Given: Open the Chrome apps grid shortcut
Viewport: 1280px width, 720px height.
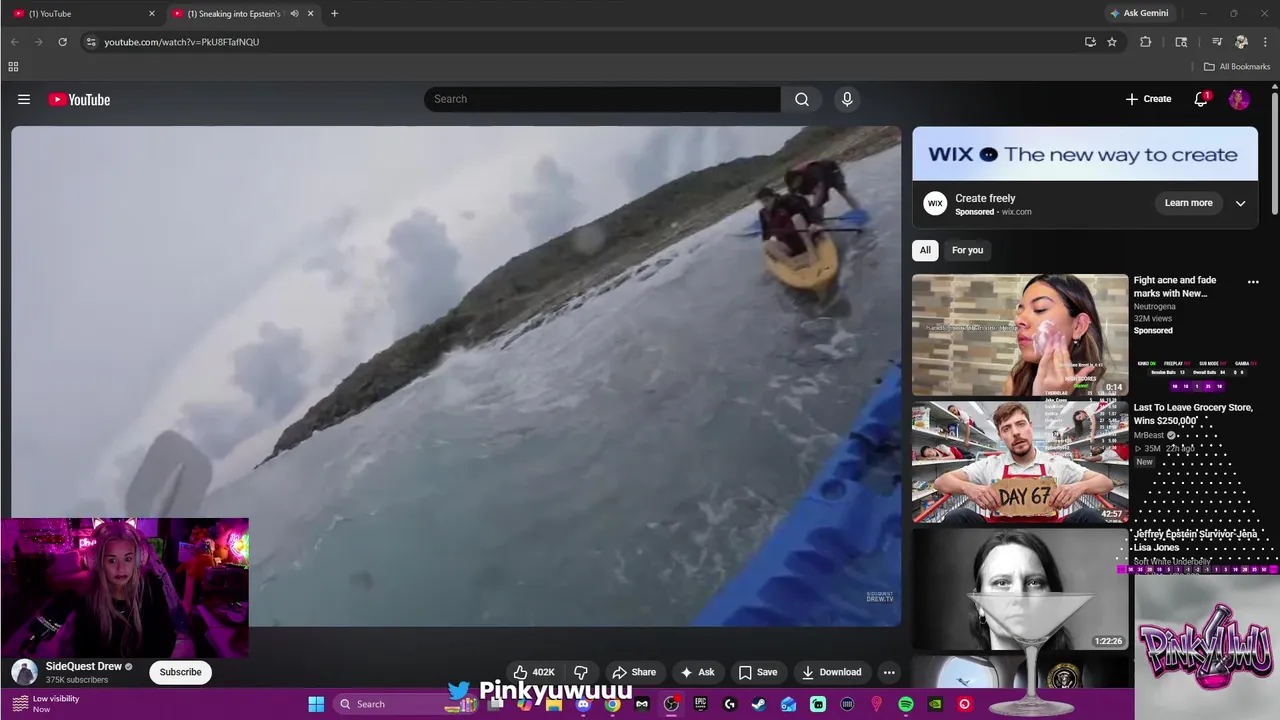Looking at the screenshot, I should 13,67.
